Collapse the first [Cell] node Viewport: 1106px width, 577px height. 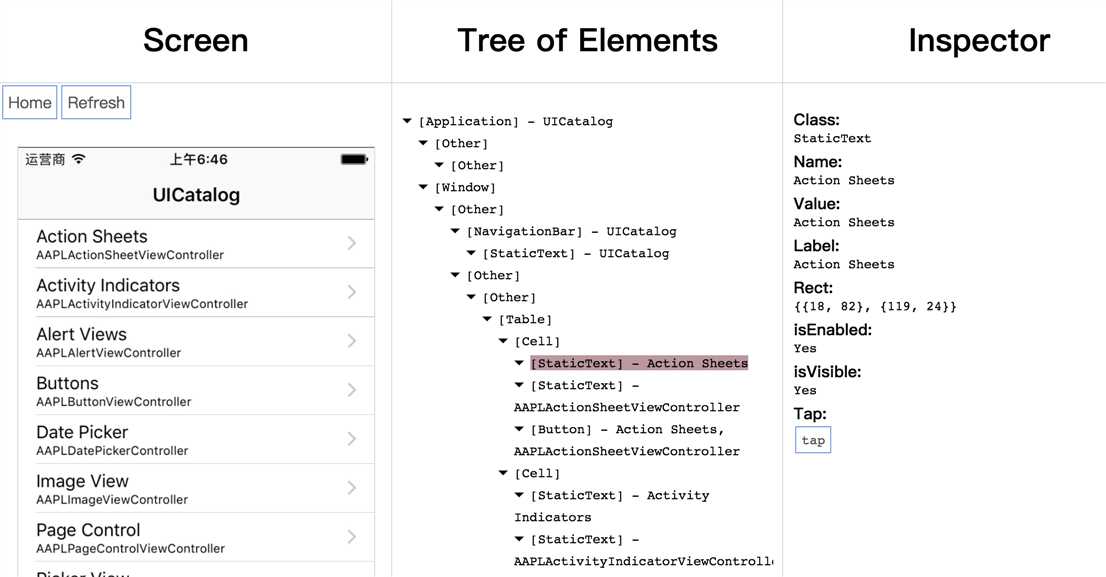(x=503, y=341)
